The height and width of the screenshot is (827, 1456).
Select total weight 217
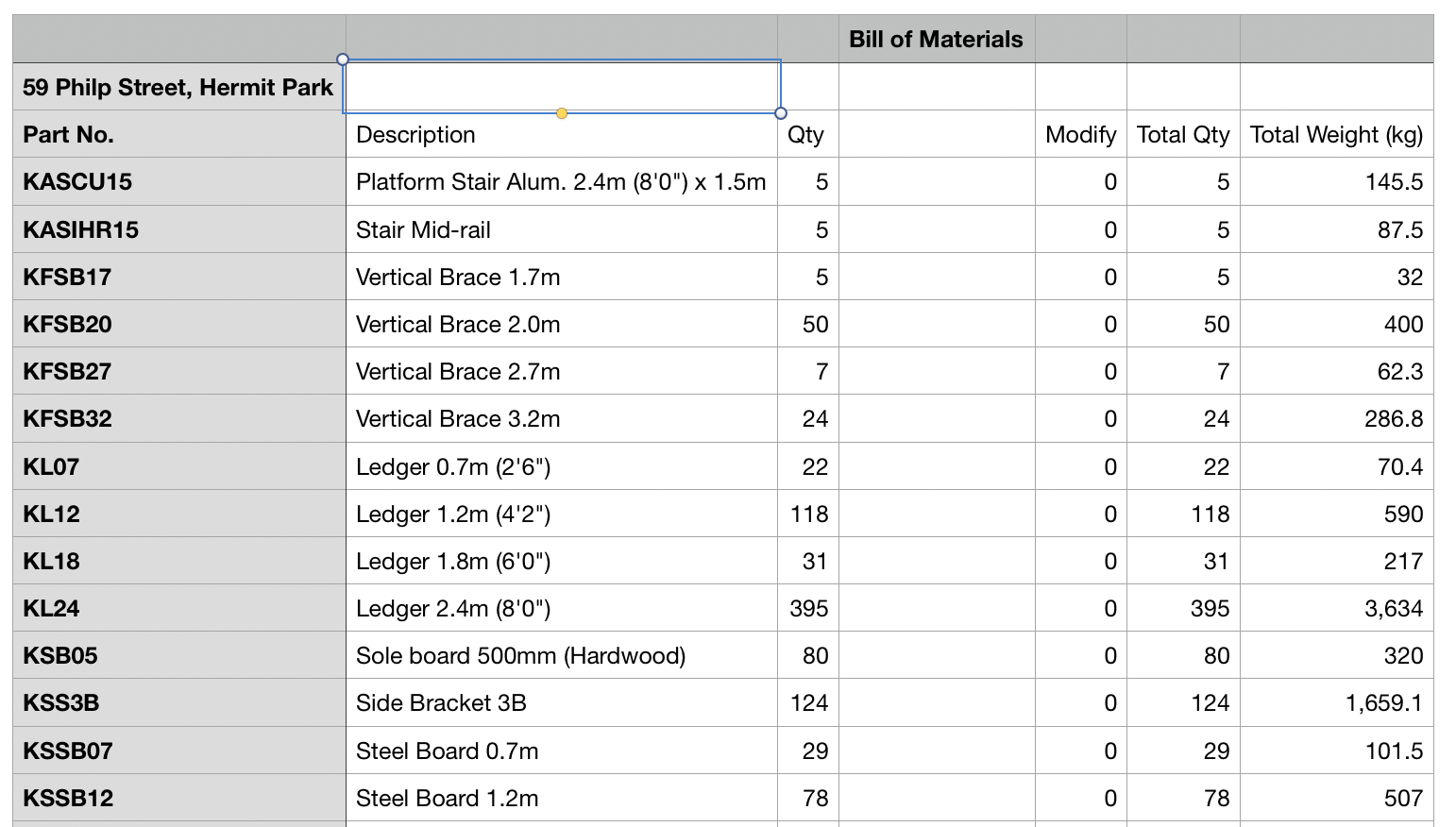[x=1337, y=561]
